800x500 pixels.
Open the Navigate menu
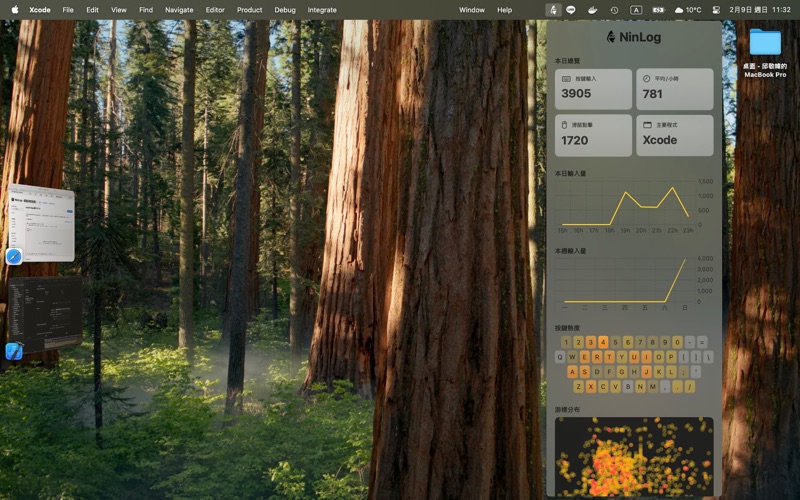pos(179,10)
